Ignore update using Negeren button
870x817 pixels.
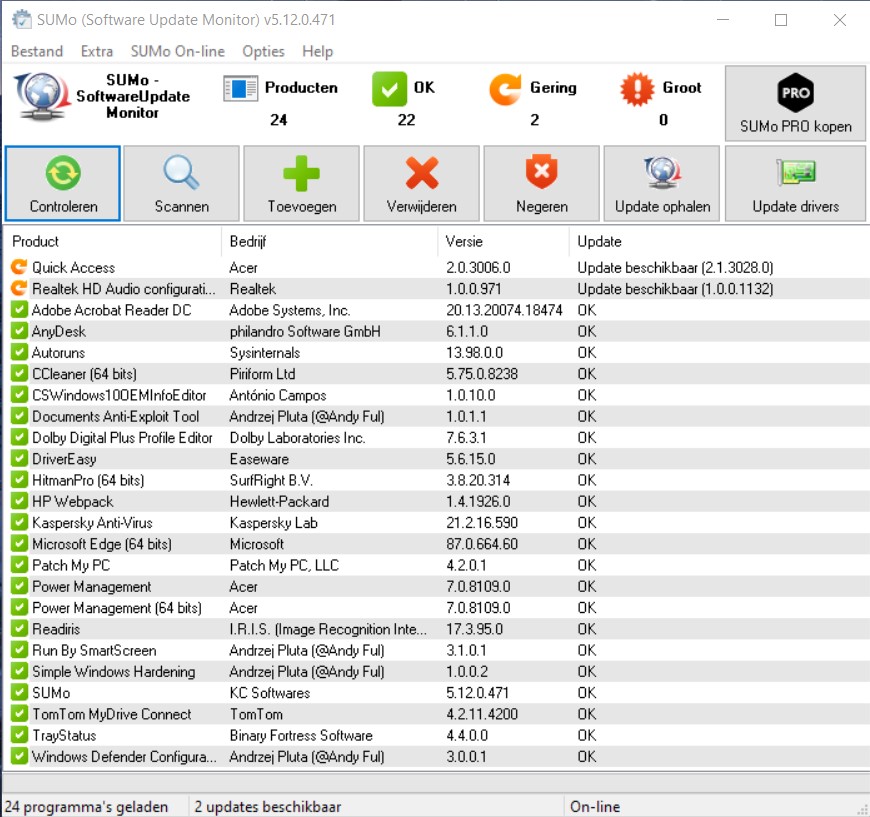tap(542, 184)
